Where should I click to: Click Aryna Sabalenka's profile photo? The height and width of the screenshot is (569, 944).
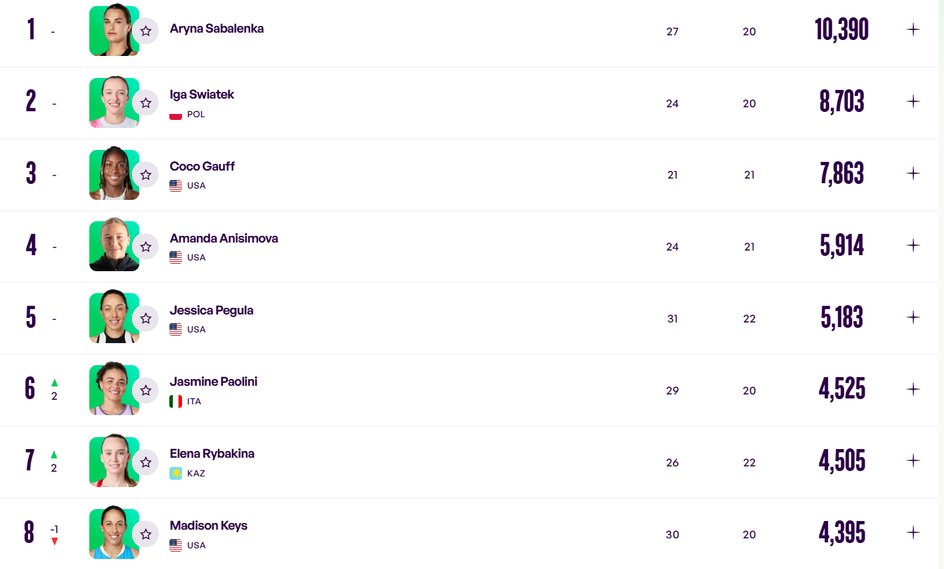click(113, 30)
